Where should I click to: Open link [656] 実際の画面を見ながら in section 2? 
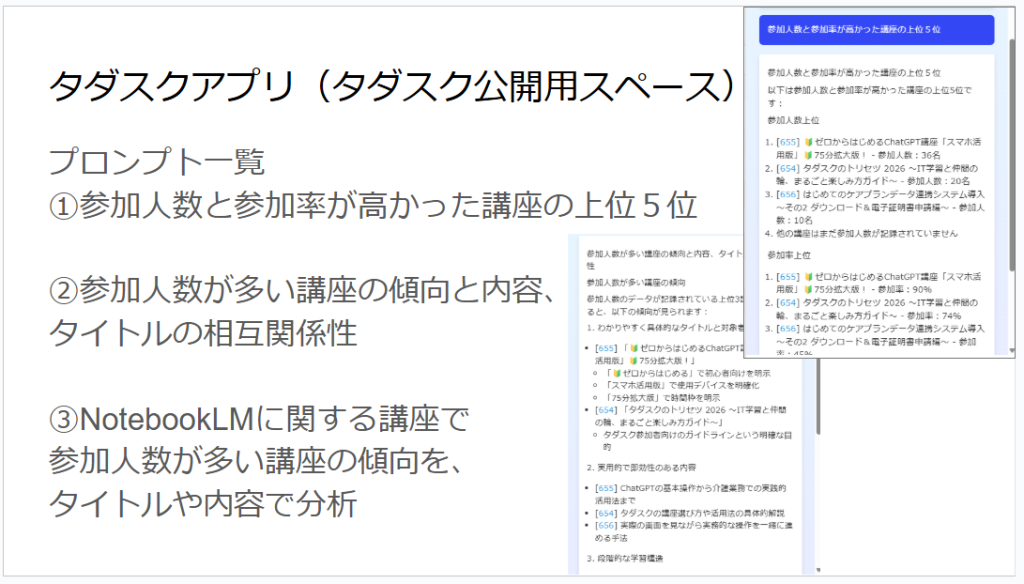603,525
